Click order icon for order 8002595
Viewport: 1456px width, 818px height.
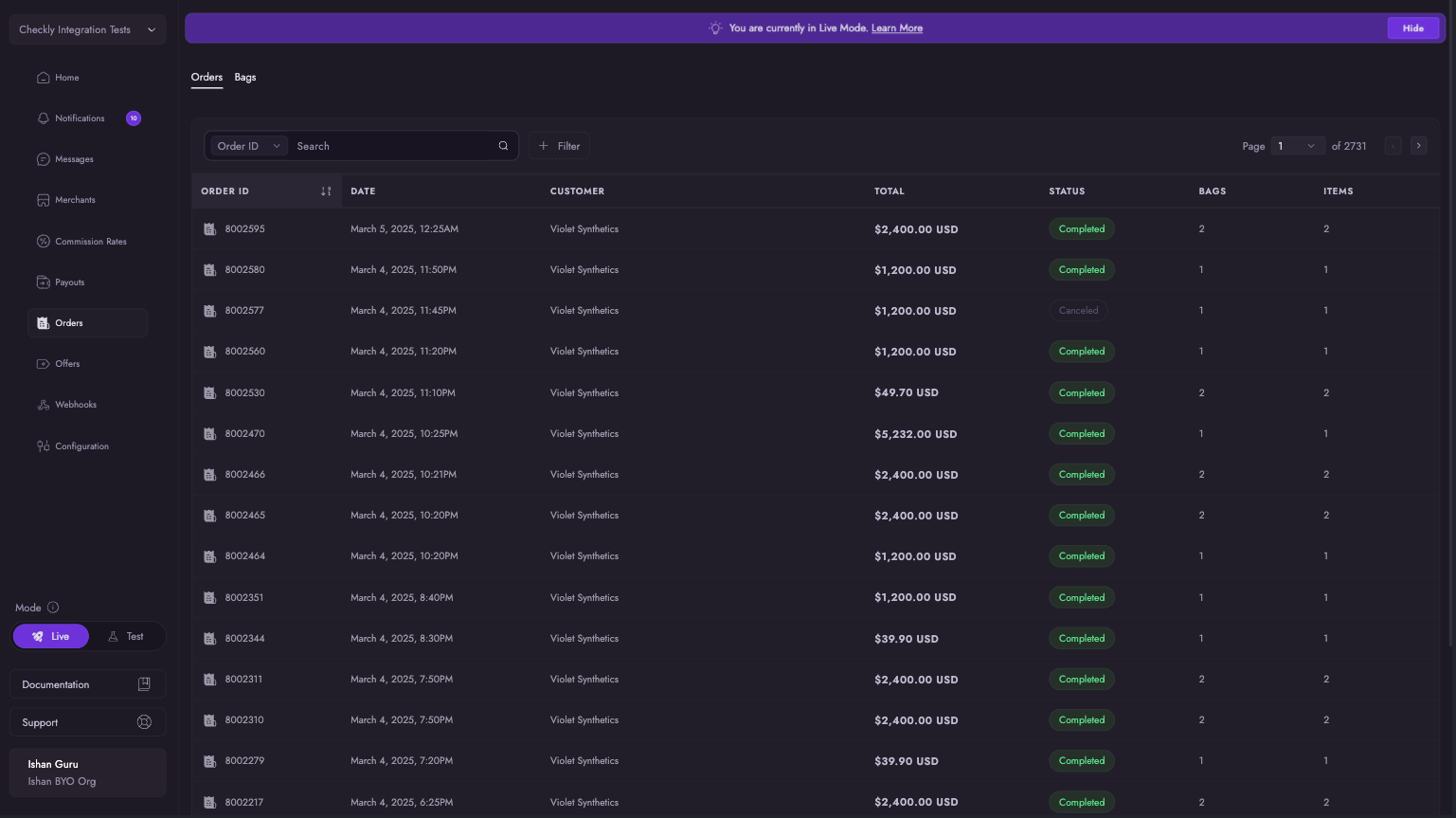[x=209, y=229]
